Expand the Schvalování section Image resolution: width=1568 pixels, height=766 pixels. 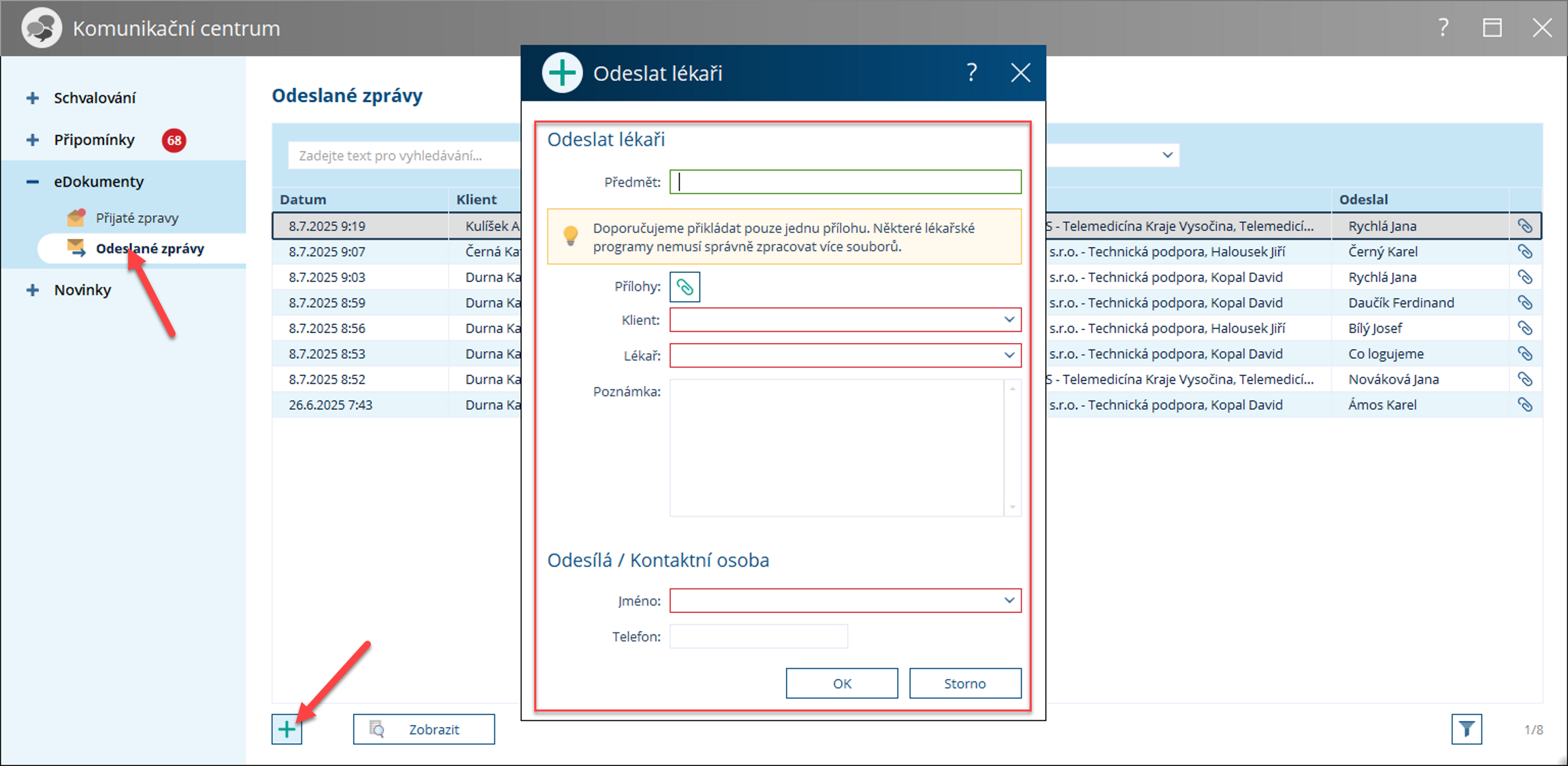(33, 98)
